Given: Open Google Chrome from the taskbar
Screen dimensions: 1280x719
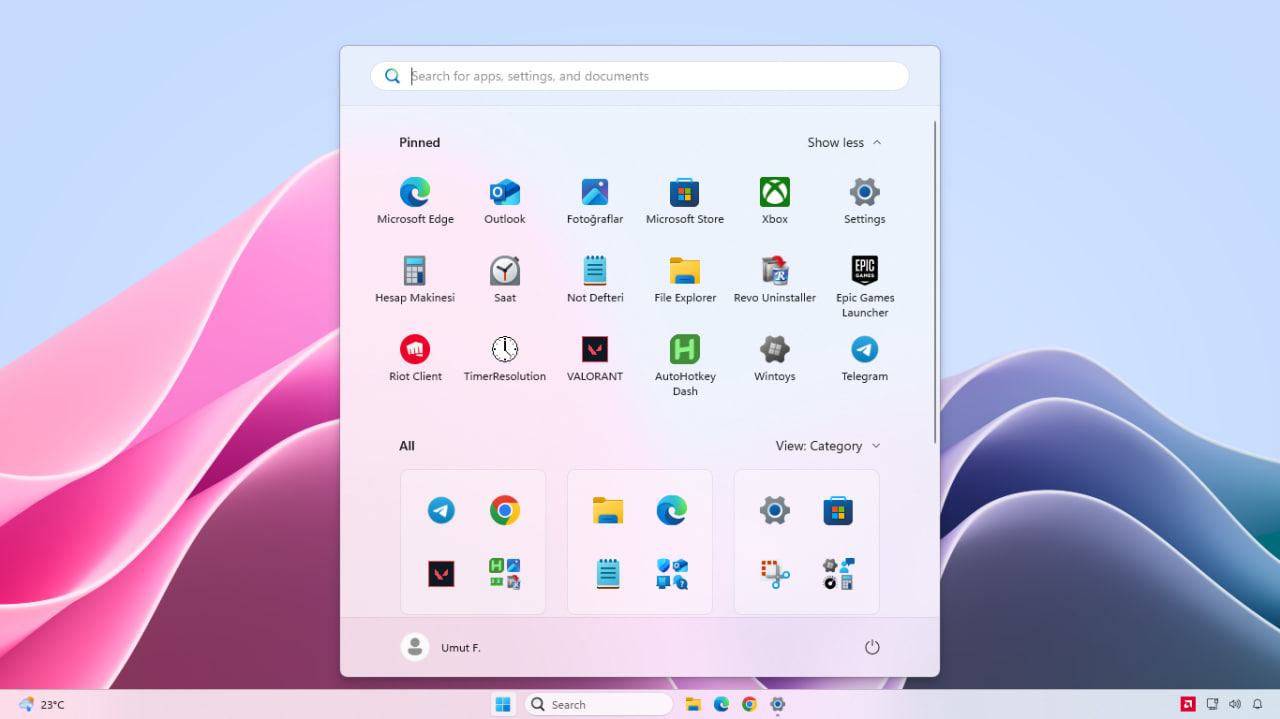Looking at the screenshot, I should (x=749, y=704).
